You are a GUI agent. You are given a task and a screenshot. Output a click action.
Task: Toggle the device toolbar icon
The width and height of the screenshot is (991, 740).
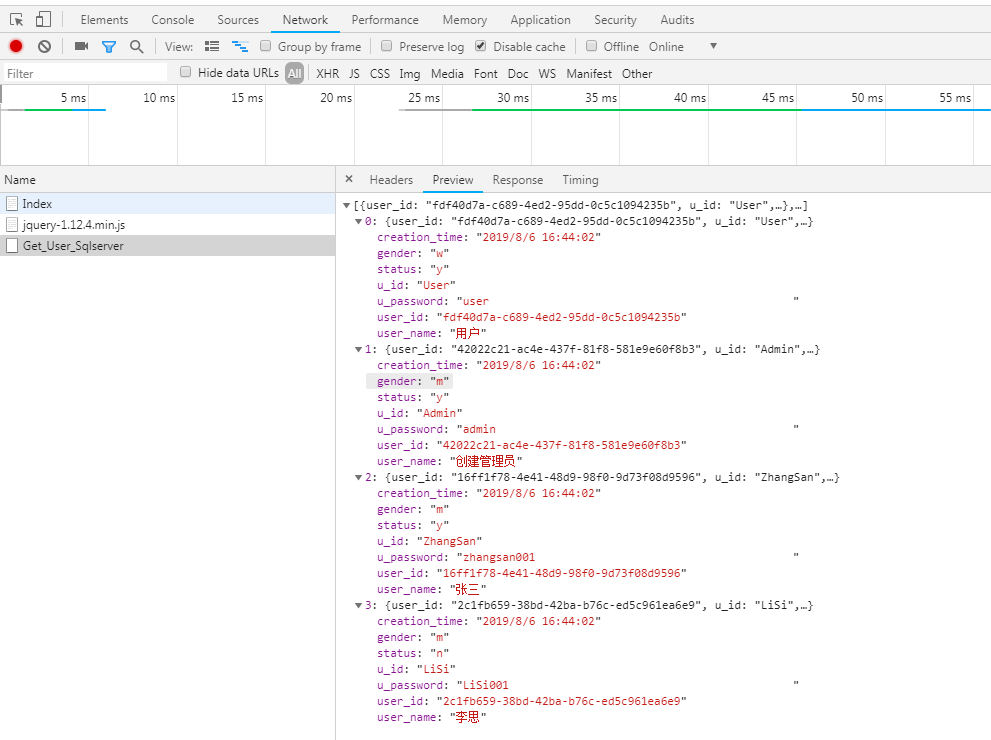43,20
